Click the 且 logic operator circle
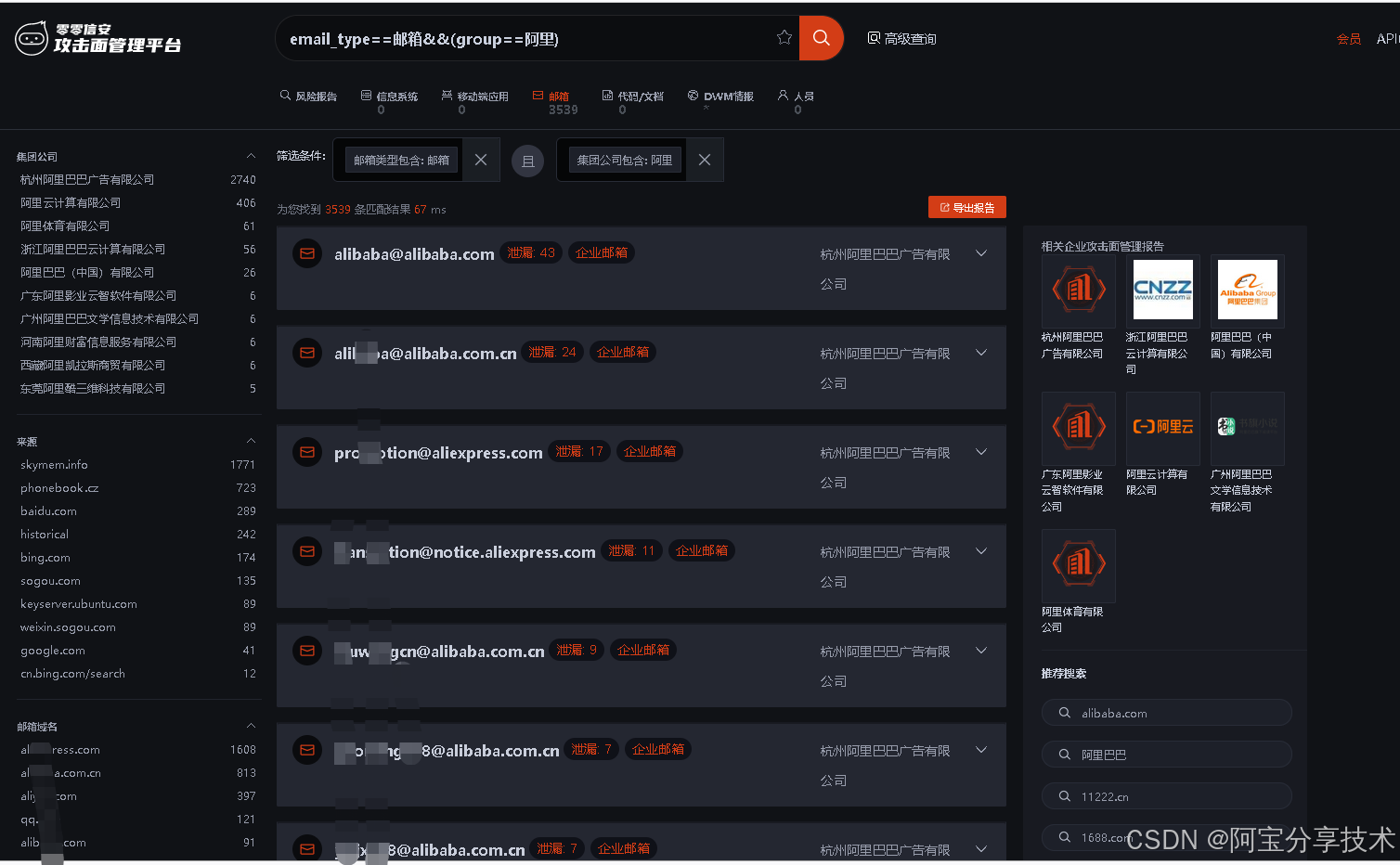 527,161
